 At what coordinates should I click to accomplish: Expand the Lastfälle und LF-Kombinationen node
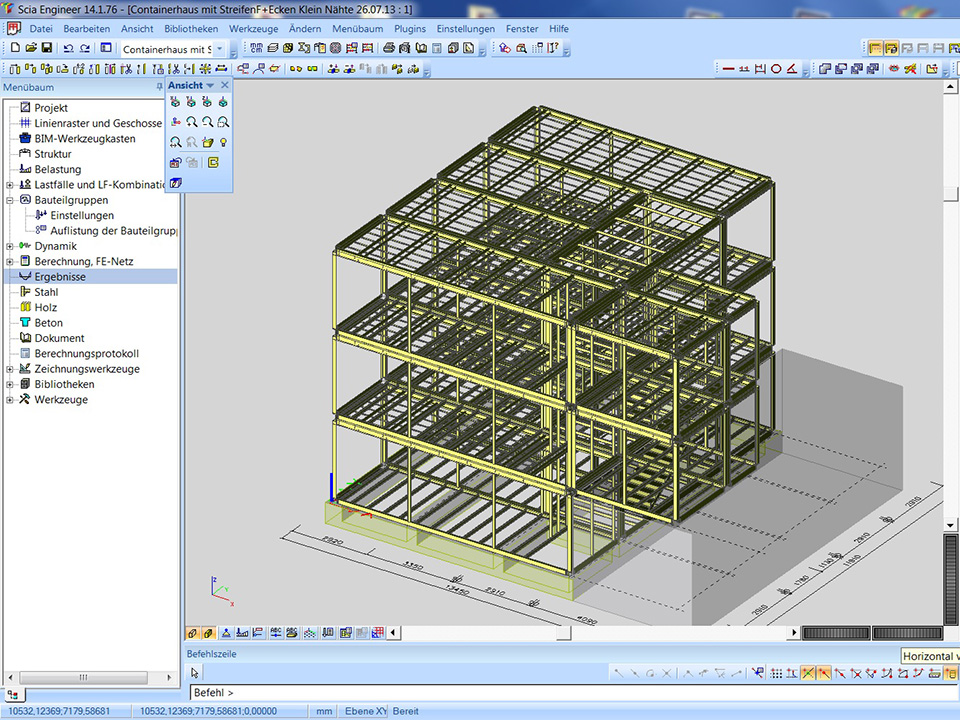click(x=10, y=185)
